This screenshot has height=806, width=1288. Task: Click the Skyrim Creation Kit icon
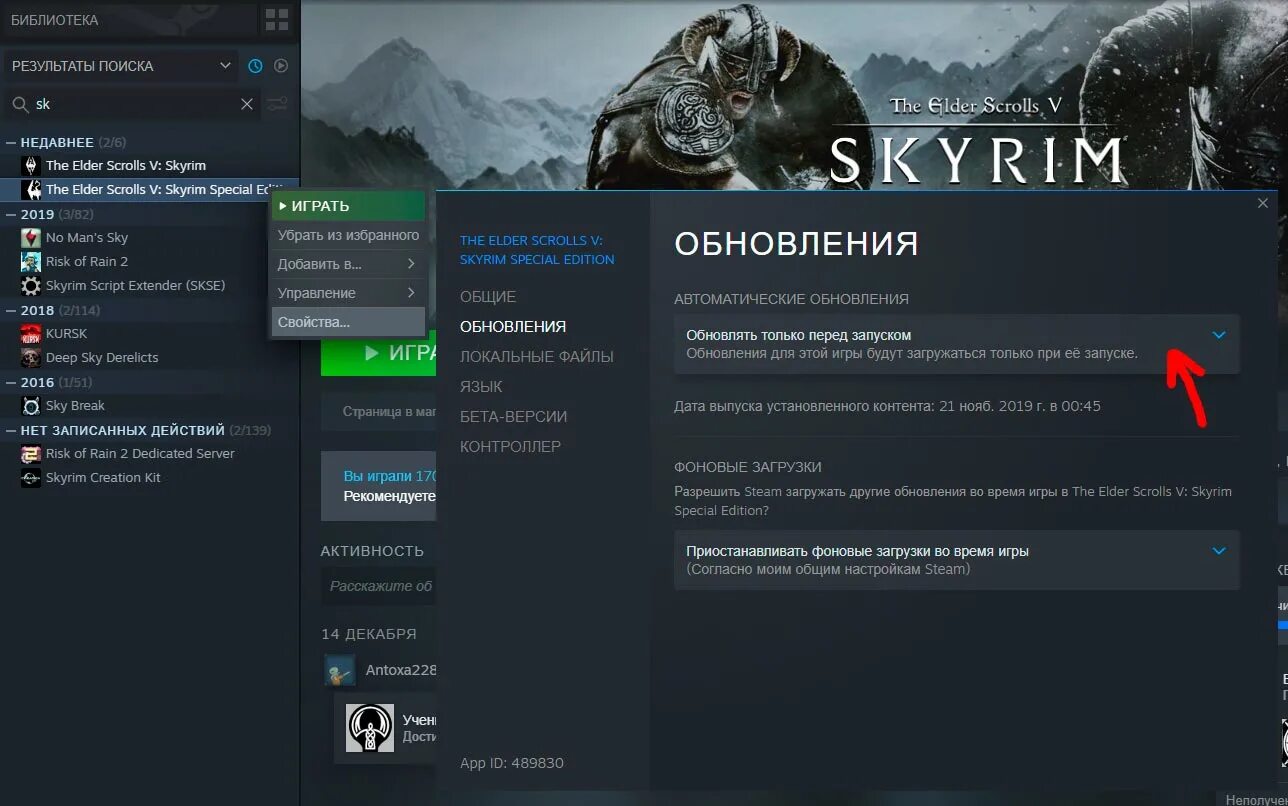pyautogui.click(x=31, y=477)
